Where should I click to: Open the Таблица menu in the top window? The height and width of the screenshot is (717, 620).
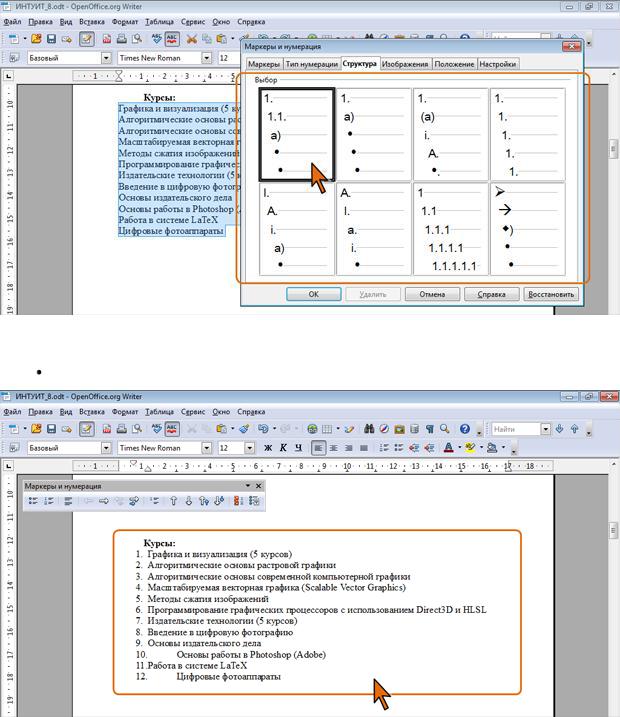coord(159,21)
